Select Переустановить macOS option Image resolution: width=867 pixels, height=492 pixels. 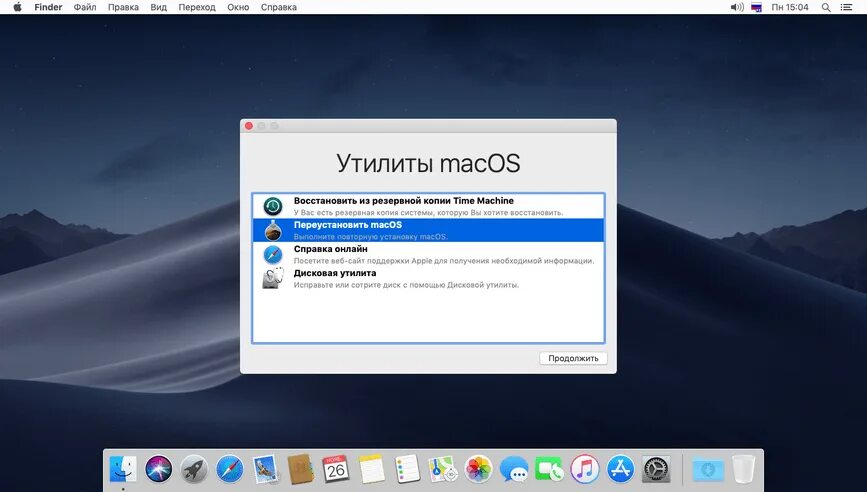click(x=428, y=230)
